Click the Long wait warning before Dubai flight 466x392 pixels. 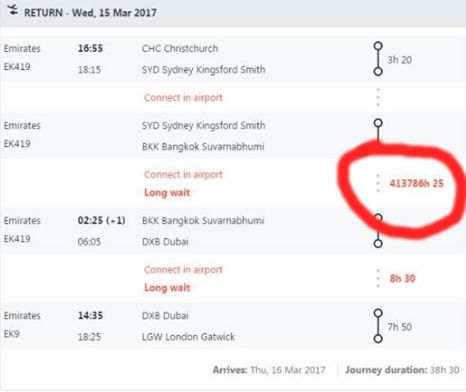tap(167, 193)
